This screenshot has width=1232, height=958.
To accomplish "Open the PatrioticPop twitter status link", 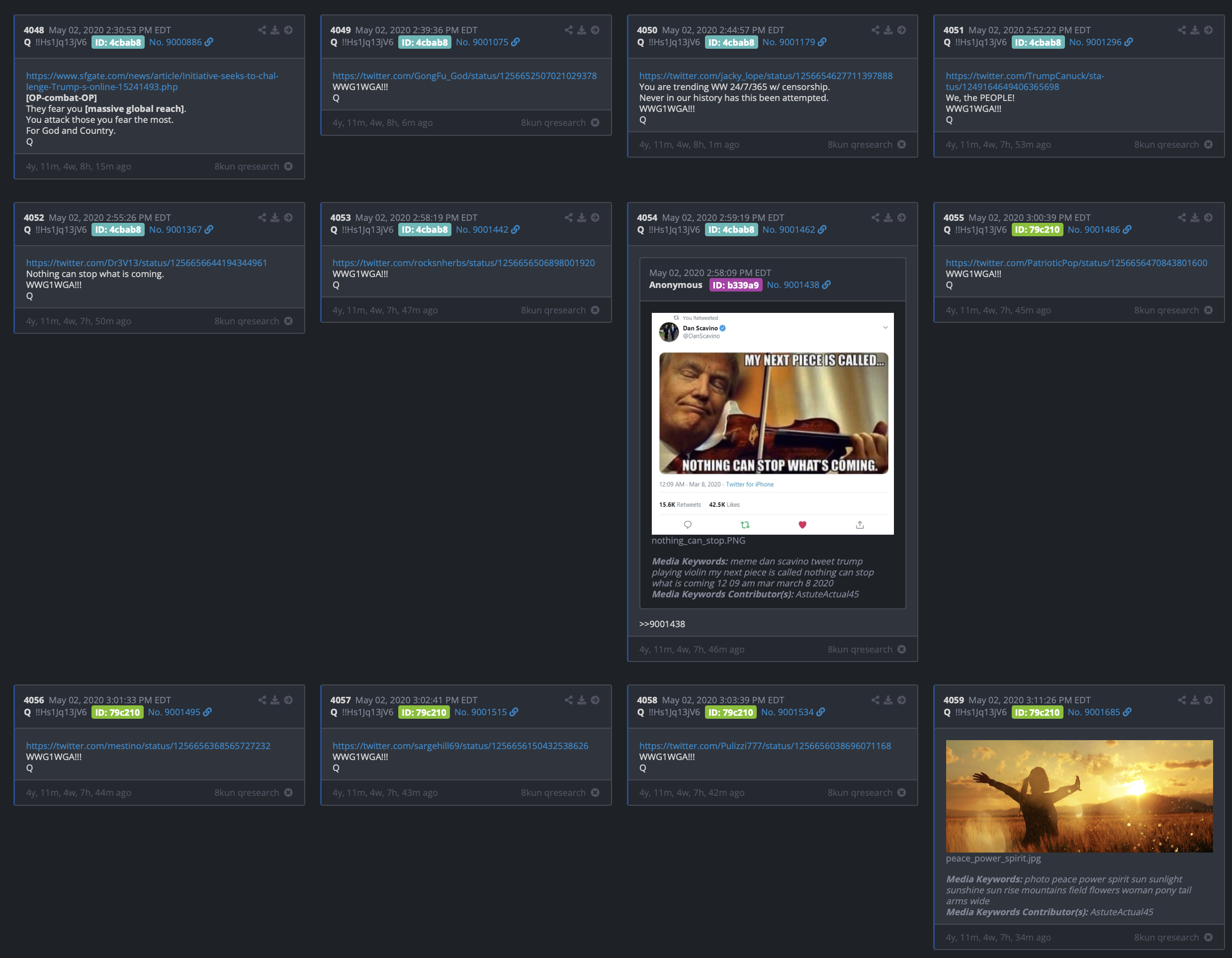I will [1076, 263].
